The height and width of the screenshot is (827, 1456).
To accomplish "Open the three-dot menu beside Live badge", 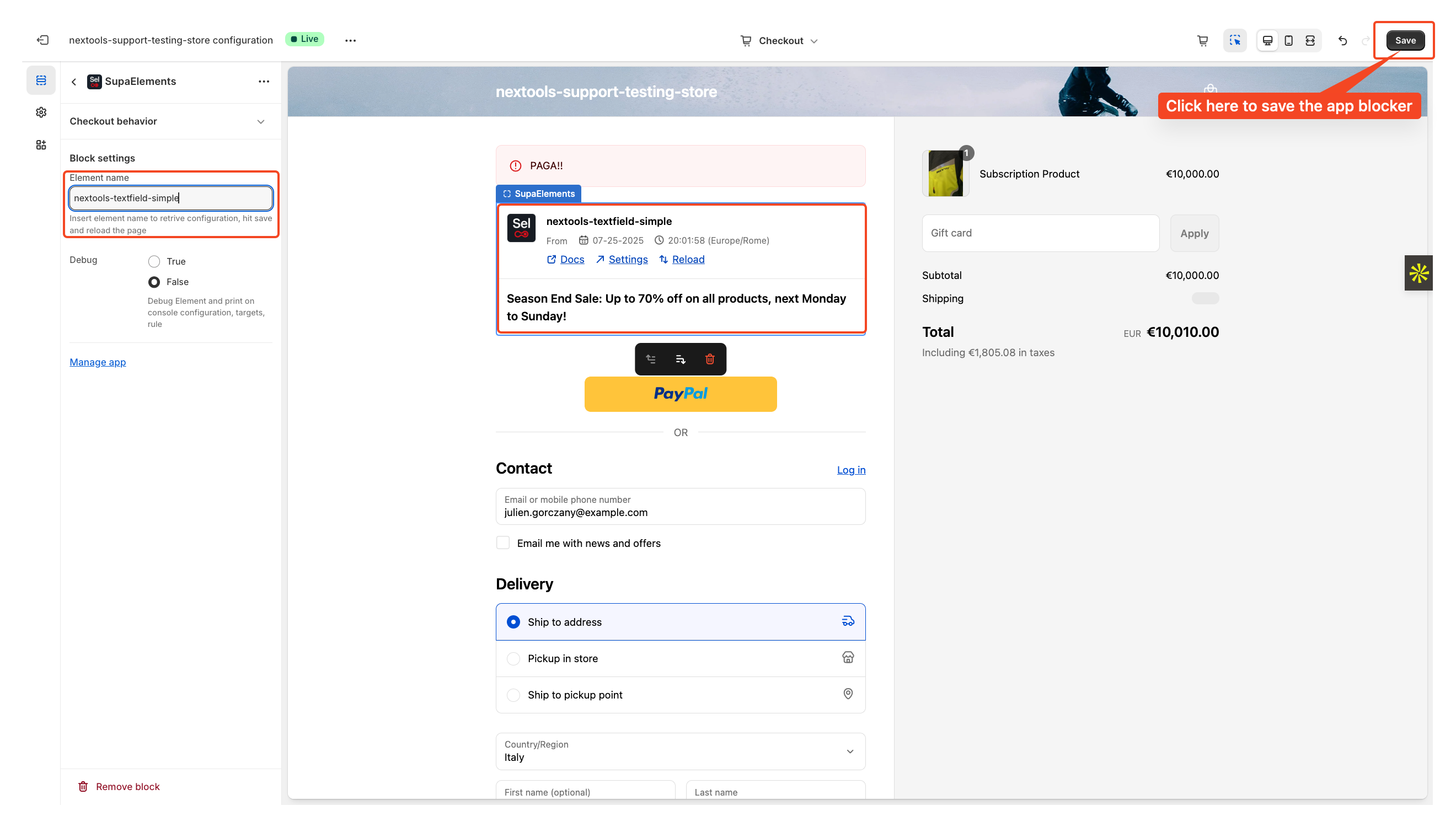I will [x=351, y=40].
